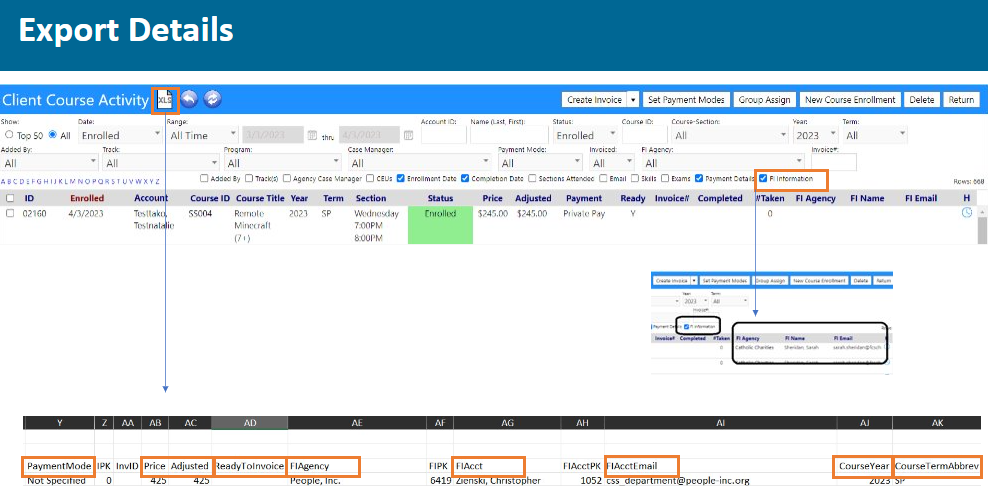Viewport: 988px width, 496px height.
Task: Click the circular refresh icon
Action: point(213,99)
